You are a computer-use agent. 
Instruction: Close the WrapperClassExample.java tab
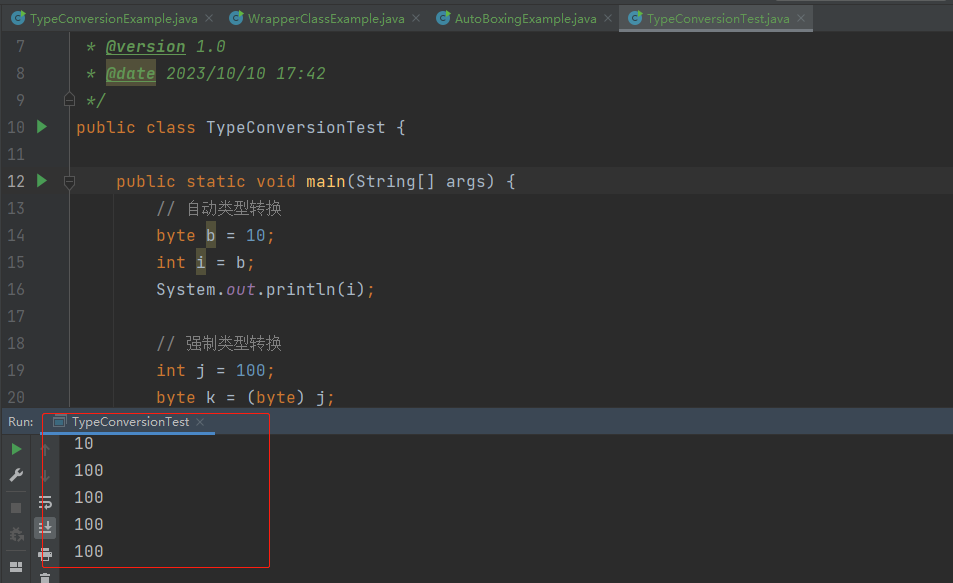coord(416,18)
